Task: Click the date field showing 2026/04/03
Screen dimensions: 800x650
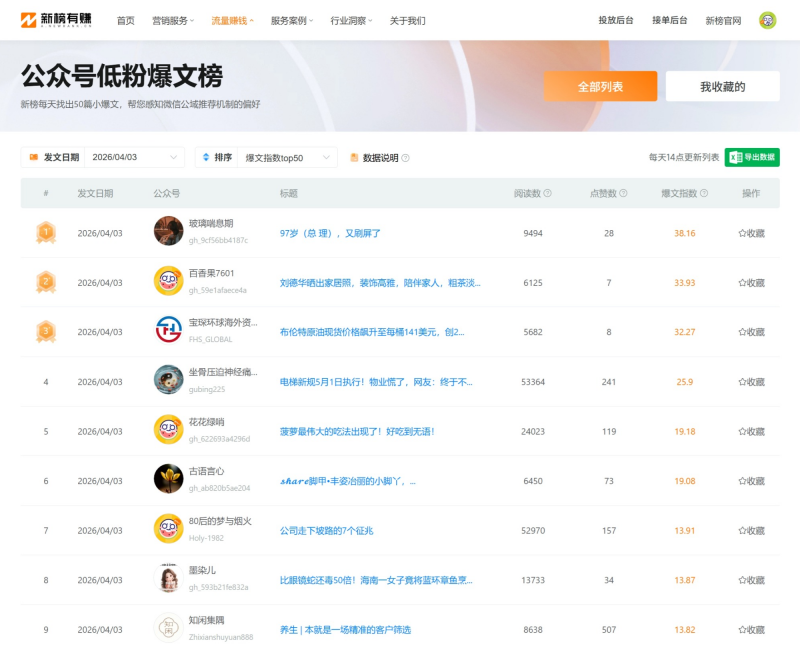Action: click(x=115, y=157)
